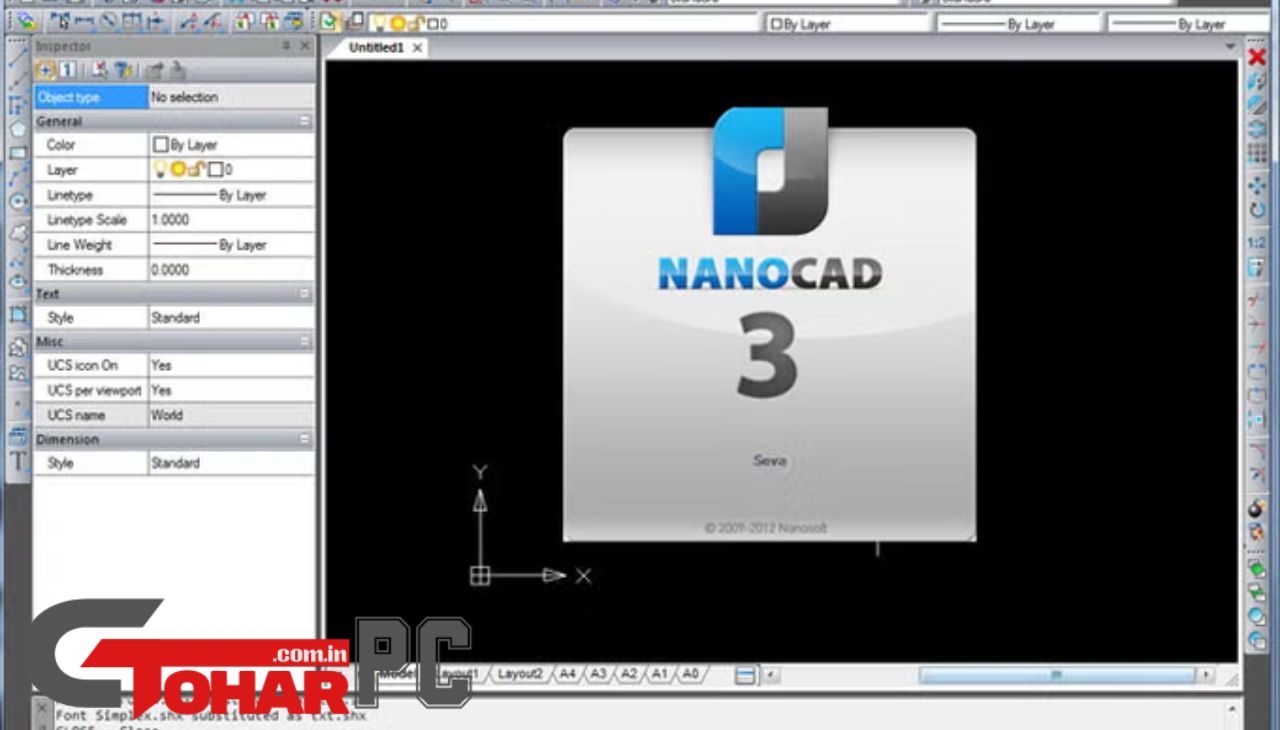Toggle layer lightbulb in Inspector Layer row
Screen dimensions: 1280x730
click(159, 170)
